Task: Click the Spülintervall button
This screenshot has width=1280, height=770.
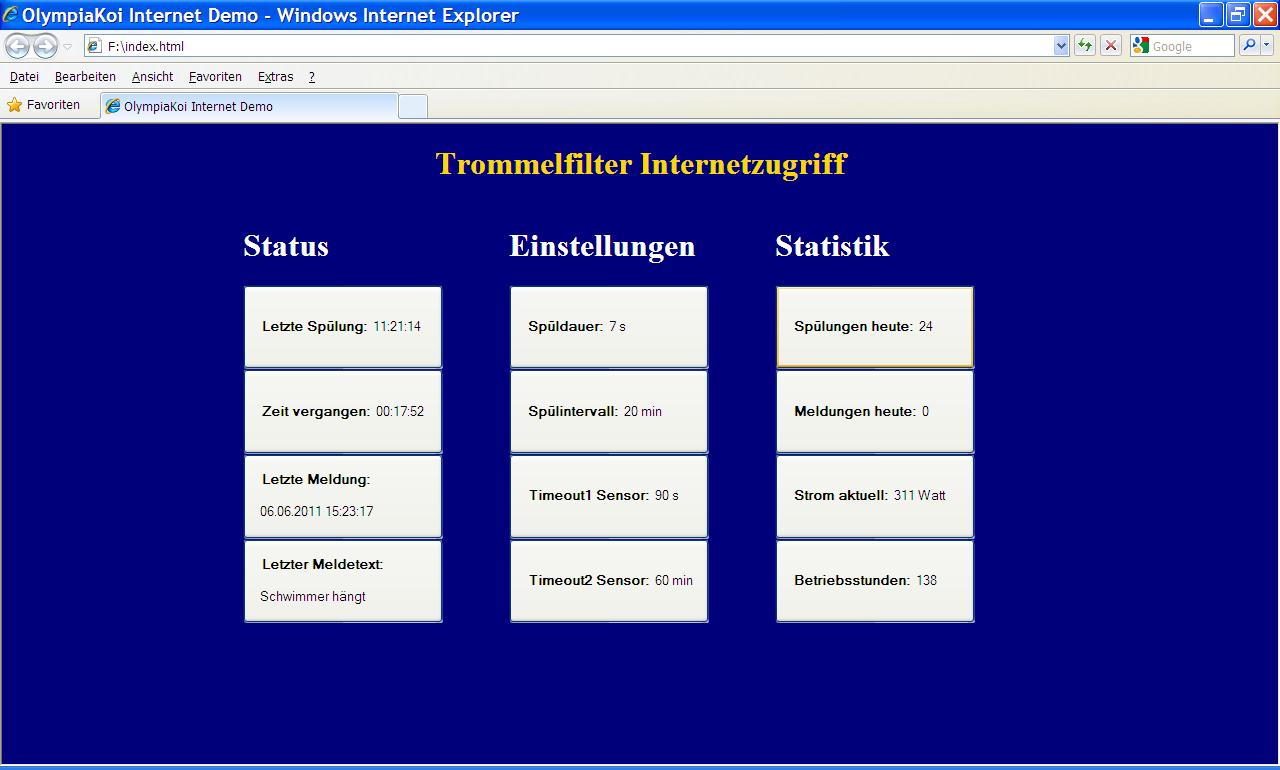Action: point(609,412)
